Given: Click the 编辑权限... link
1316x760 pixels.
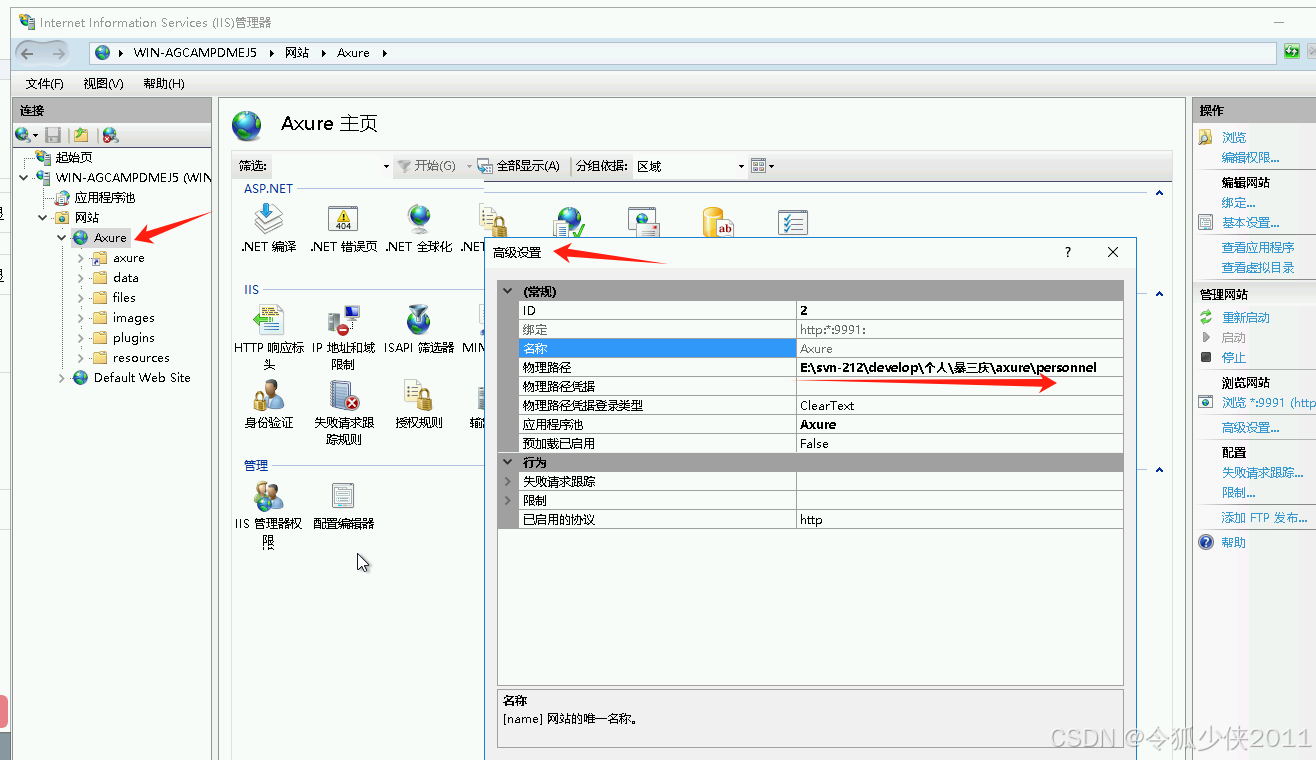Looking at the screenshot, I should click(x=1250, y=157).
